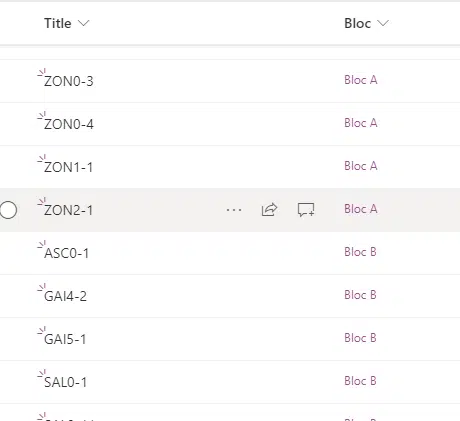The height and width of the screenshot is (421, 460).
Task: Click the Title column header
Action: point(58,23)
